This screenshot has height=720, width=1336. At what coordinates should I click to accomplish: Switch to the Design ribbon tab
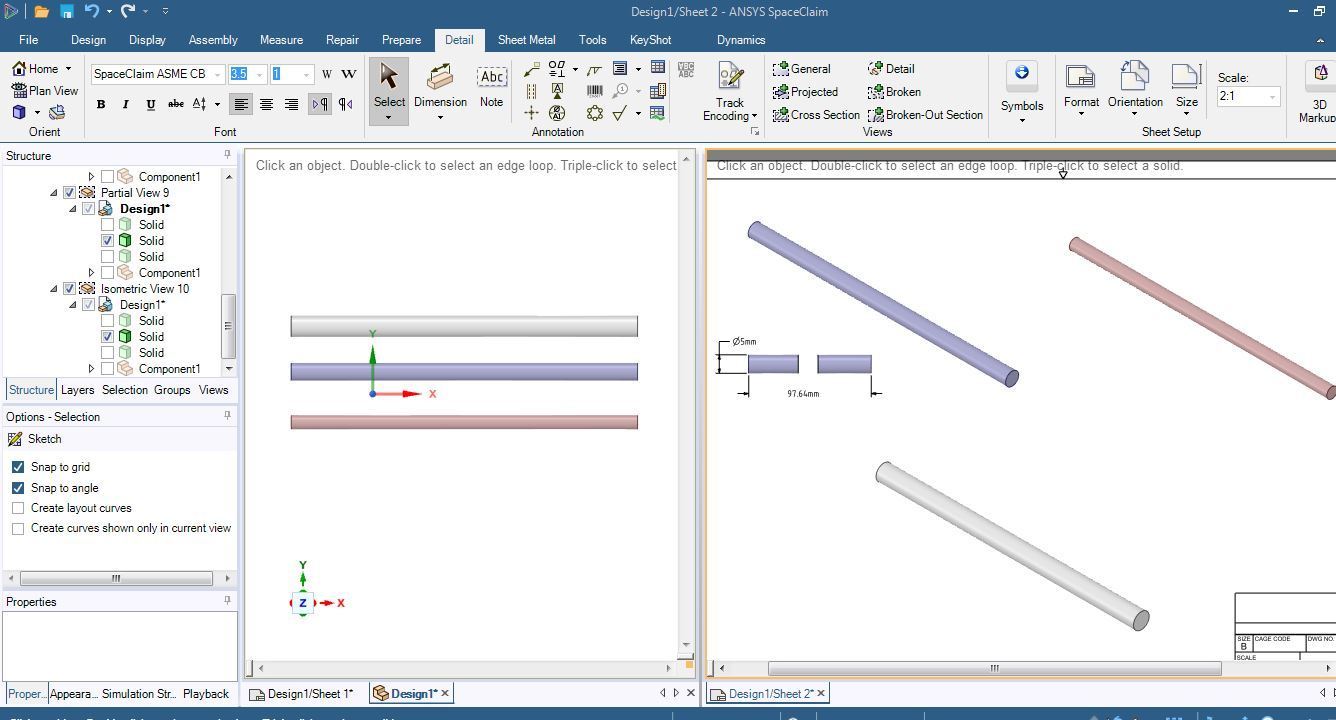(x=88, y=40)
